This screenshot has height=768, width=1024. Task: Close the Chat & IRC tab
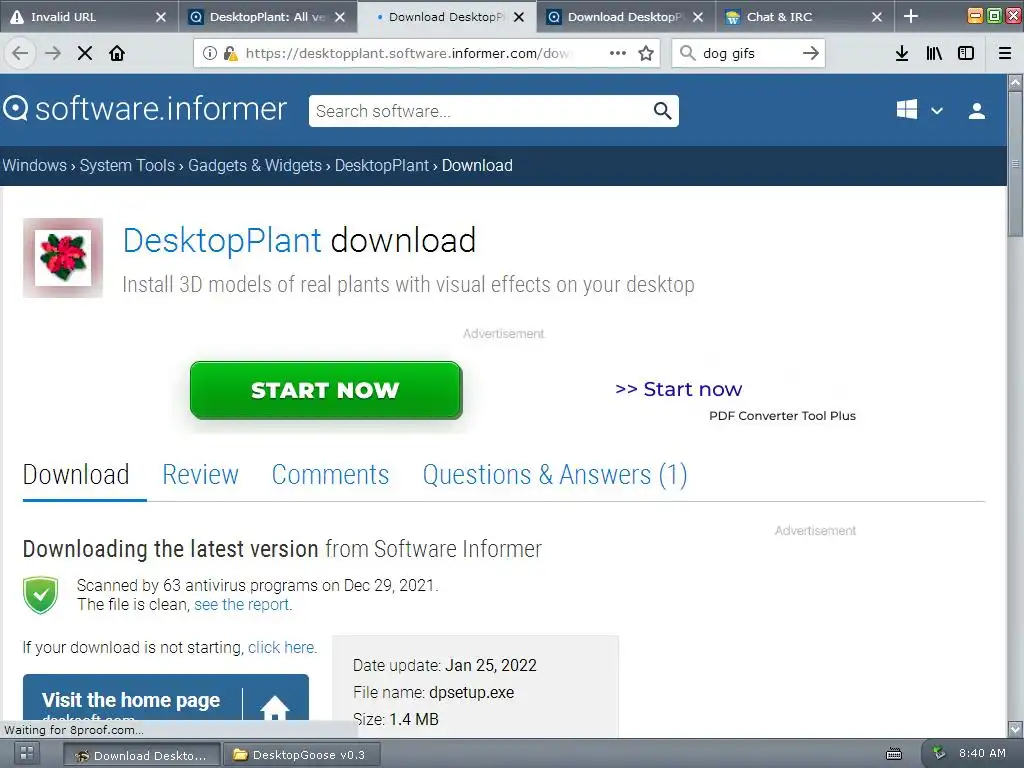coord(876,17)
